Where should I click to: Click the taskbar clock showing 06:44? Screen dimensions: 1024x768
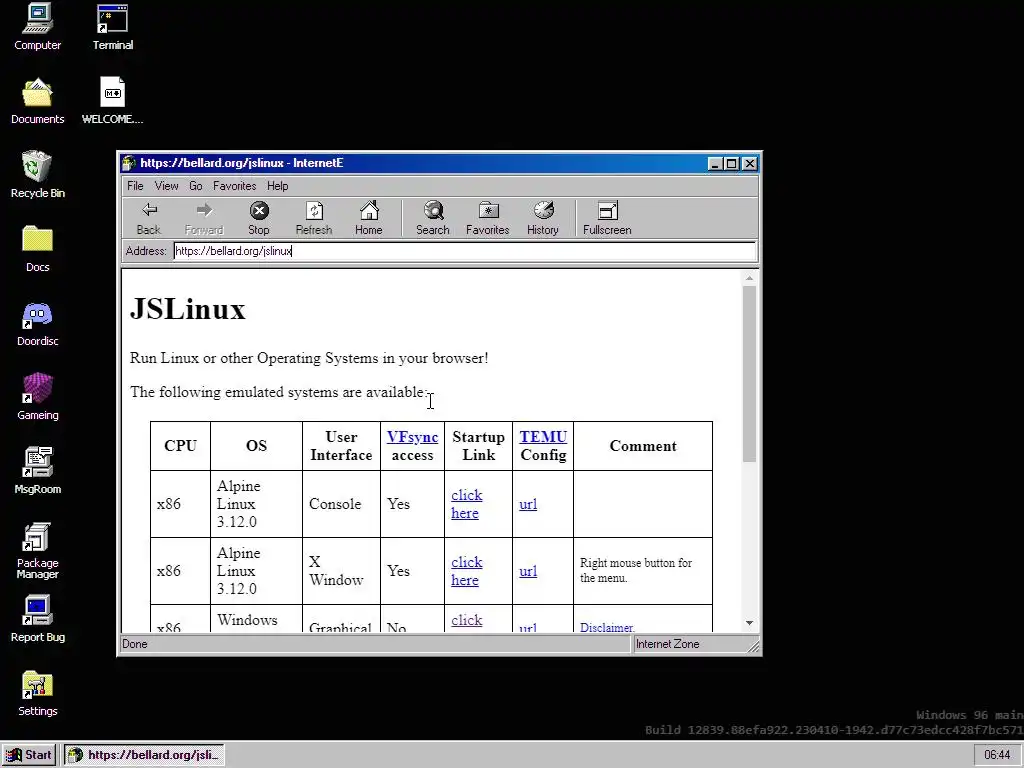997,755
